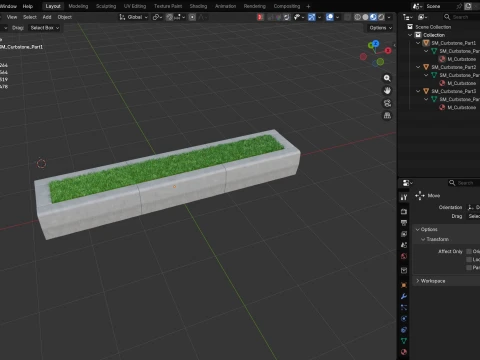Open the View Layer properties tab
The width and height of the screenshot is (480, 360).
[x=404, y=234]
